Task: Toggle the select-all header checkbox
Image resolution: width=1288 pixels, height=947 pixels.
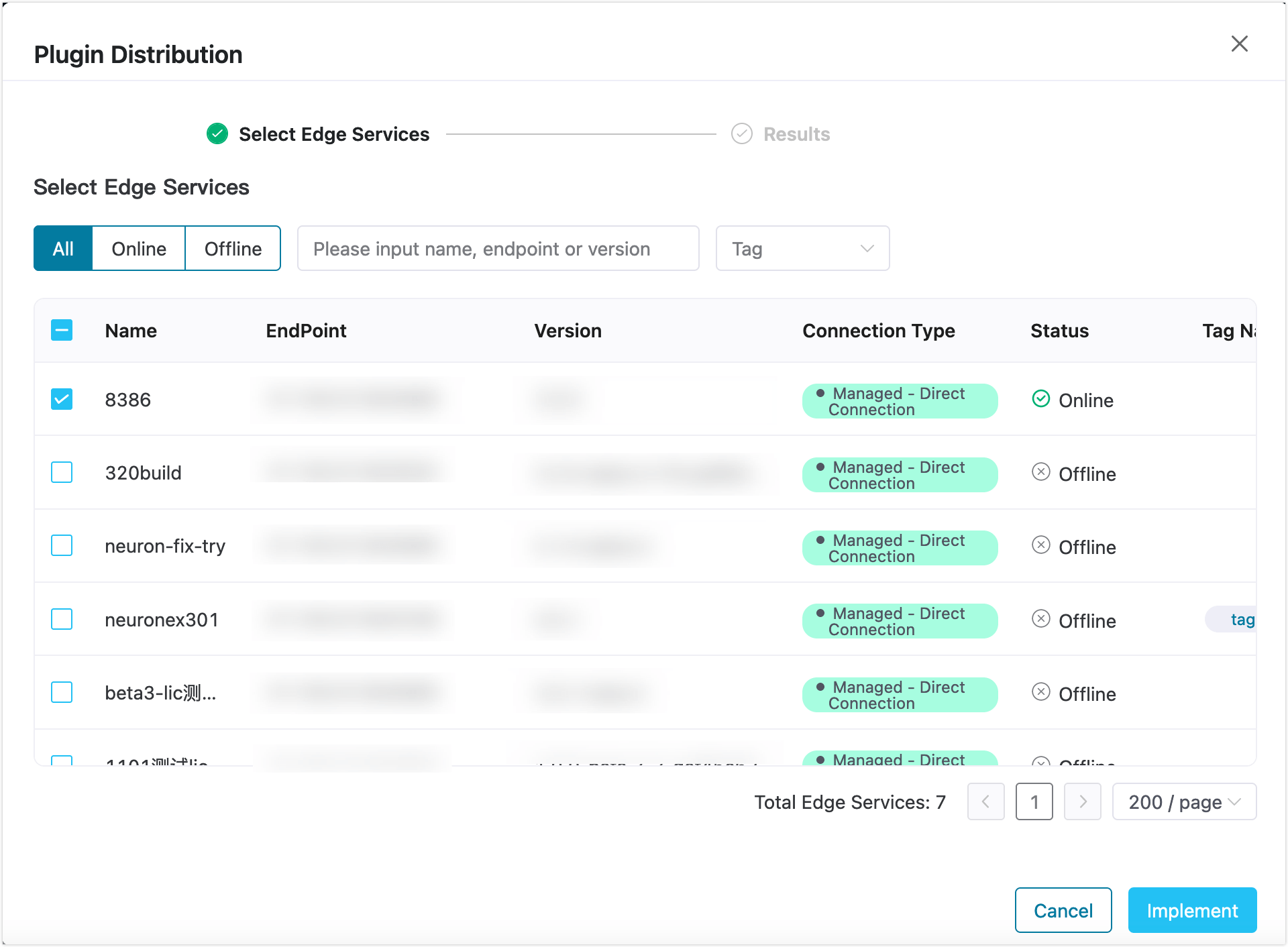Action: click(62, 330)
